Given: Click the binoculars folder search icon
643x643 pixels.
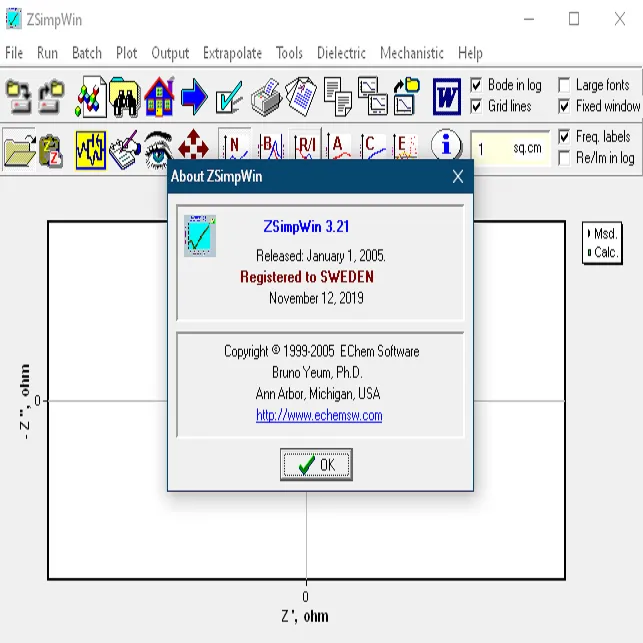Looking at the screenshot, I should click(x=125, y=97).
